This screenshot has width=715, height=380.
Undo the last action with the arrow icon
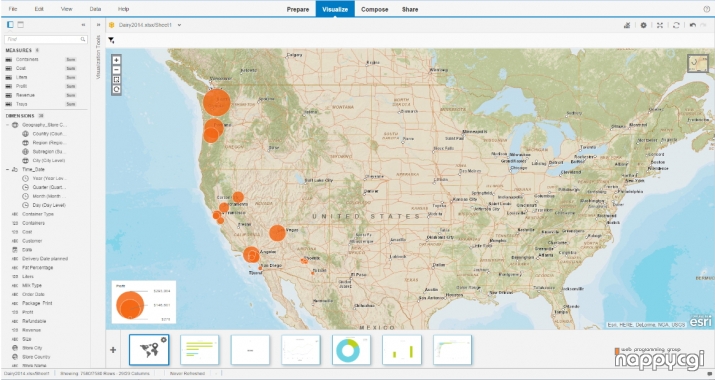click(x=693, y=25)
